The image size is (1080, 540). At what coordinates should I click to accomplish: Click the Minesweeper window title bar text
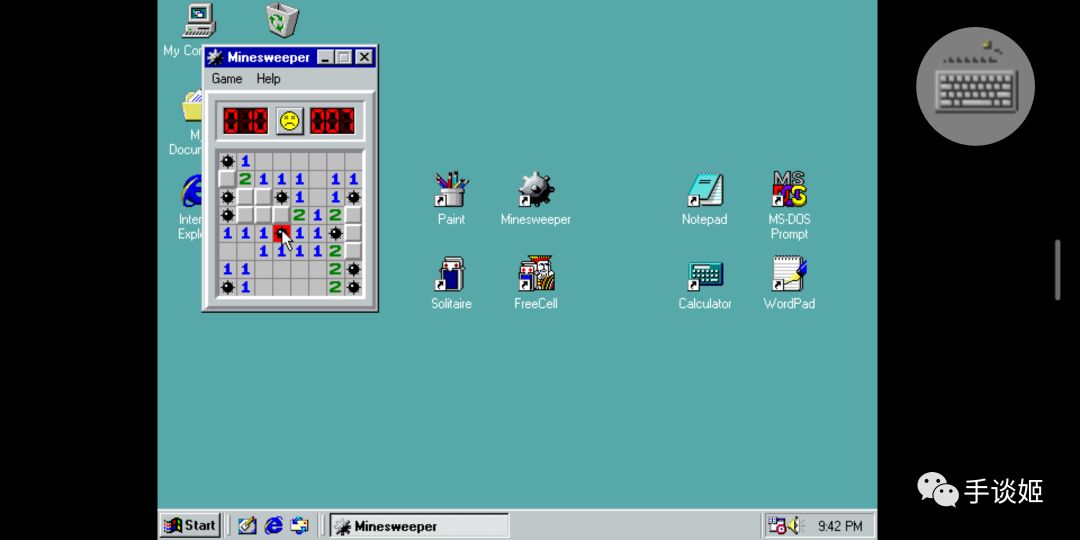click(268, 57)
